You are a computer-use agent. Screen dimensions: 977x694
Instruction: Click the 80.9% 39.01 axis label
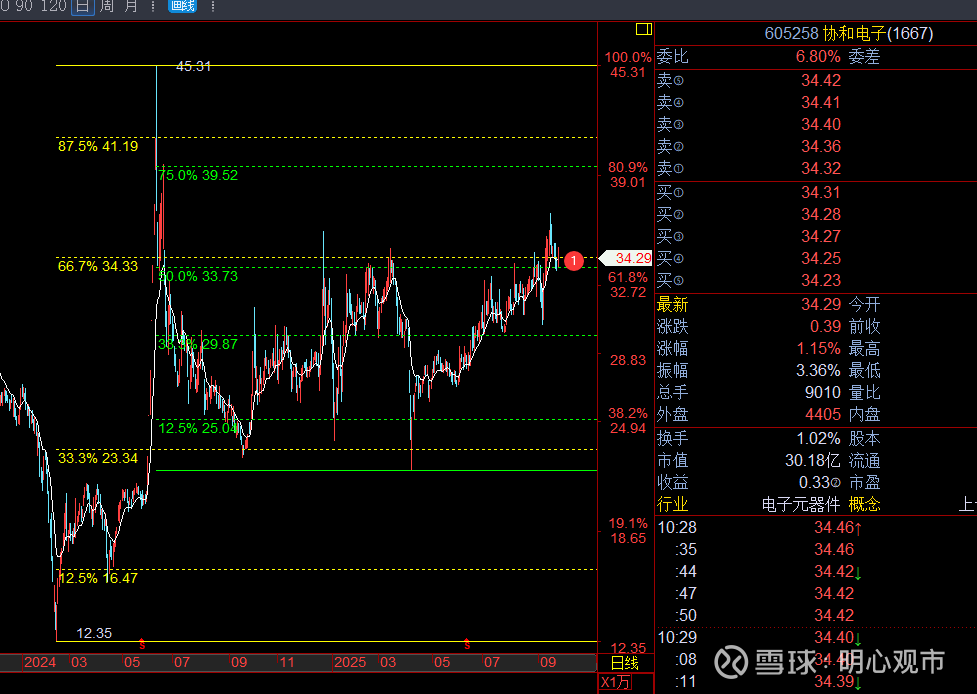point(627,174)
